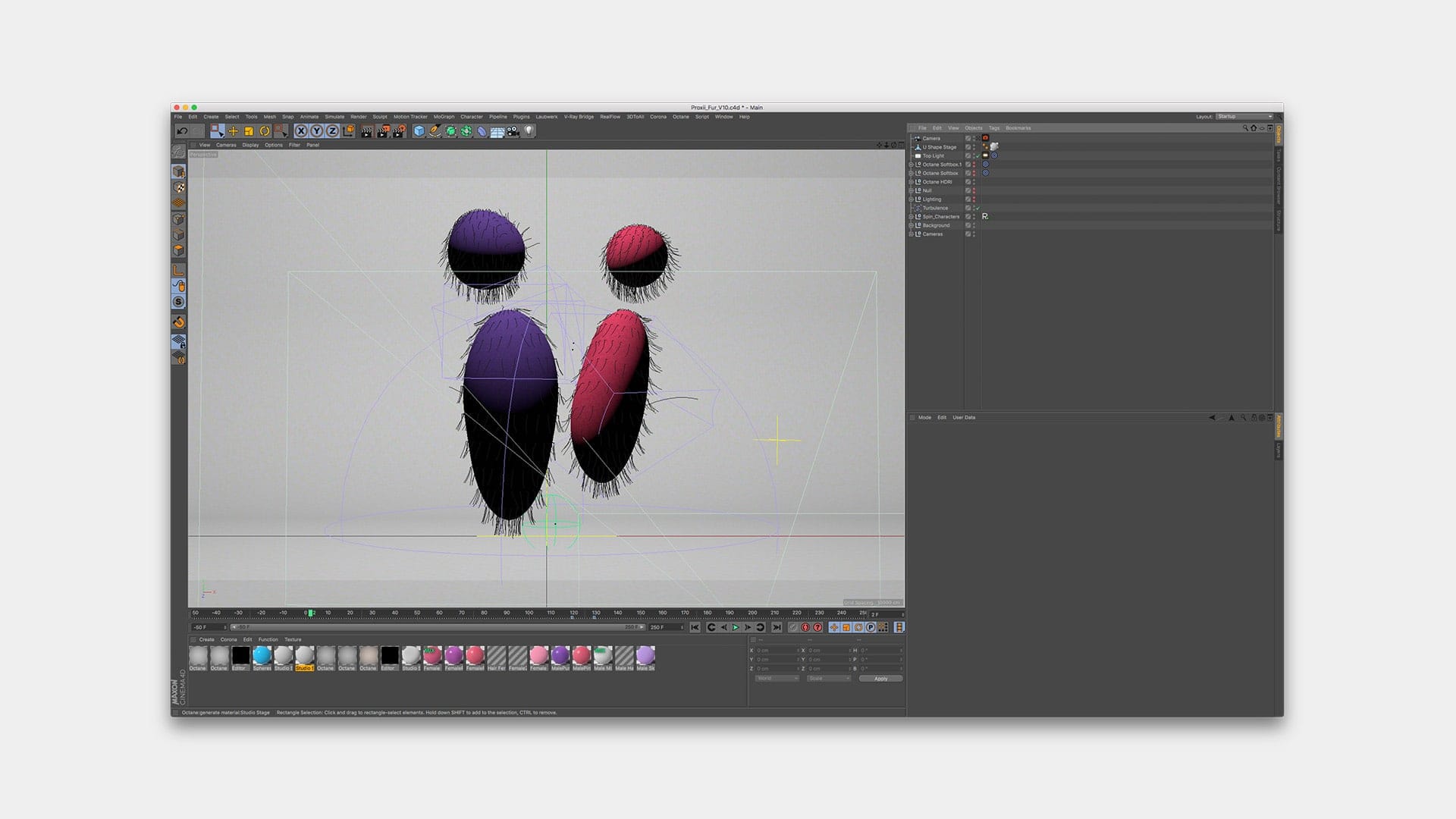Viewport: 1456px width, 819px height.
Task: Select the Move tool
Action: [x=233, y=131]
